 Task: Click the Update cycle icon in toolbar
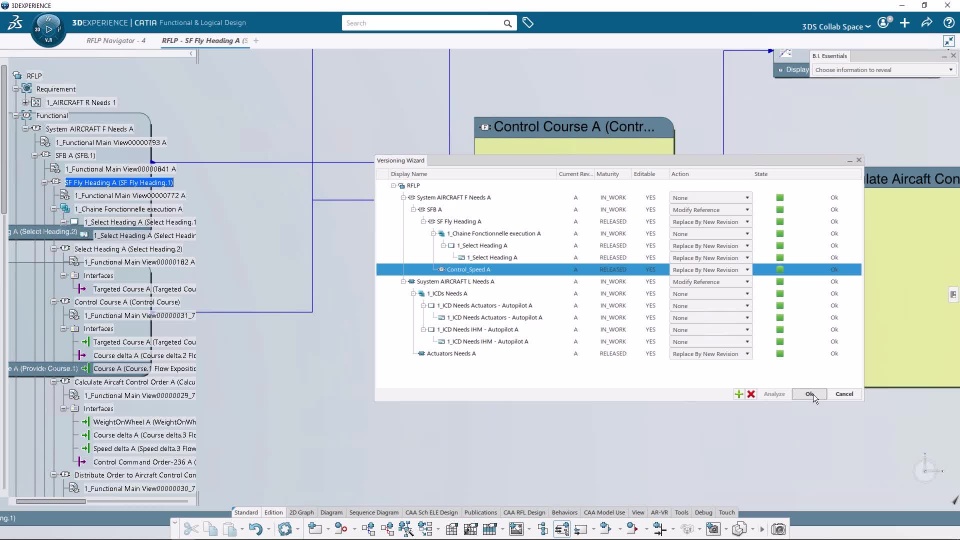[285, 528]
